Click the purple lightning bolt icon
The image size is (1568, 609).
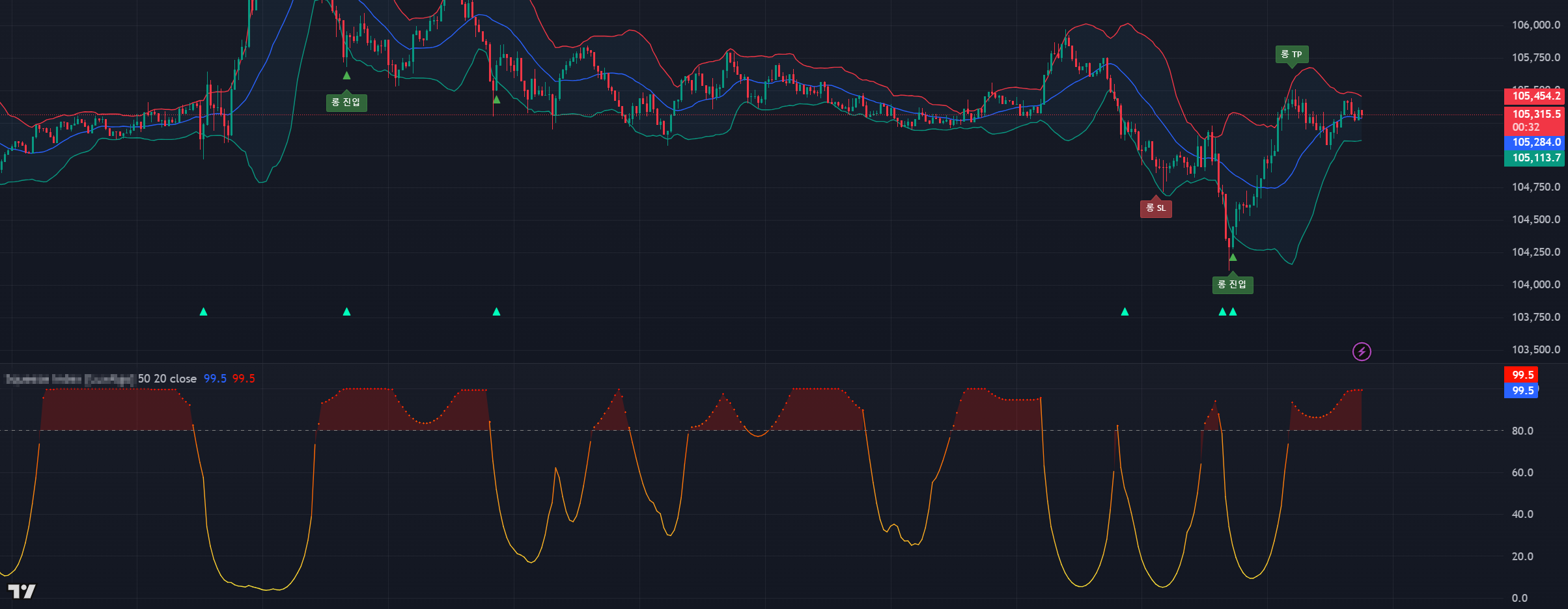[x=1362, y=352]
